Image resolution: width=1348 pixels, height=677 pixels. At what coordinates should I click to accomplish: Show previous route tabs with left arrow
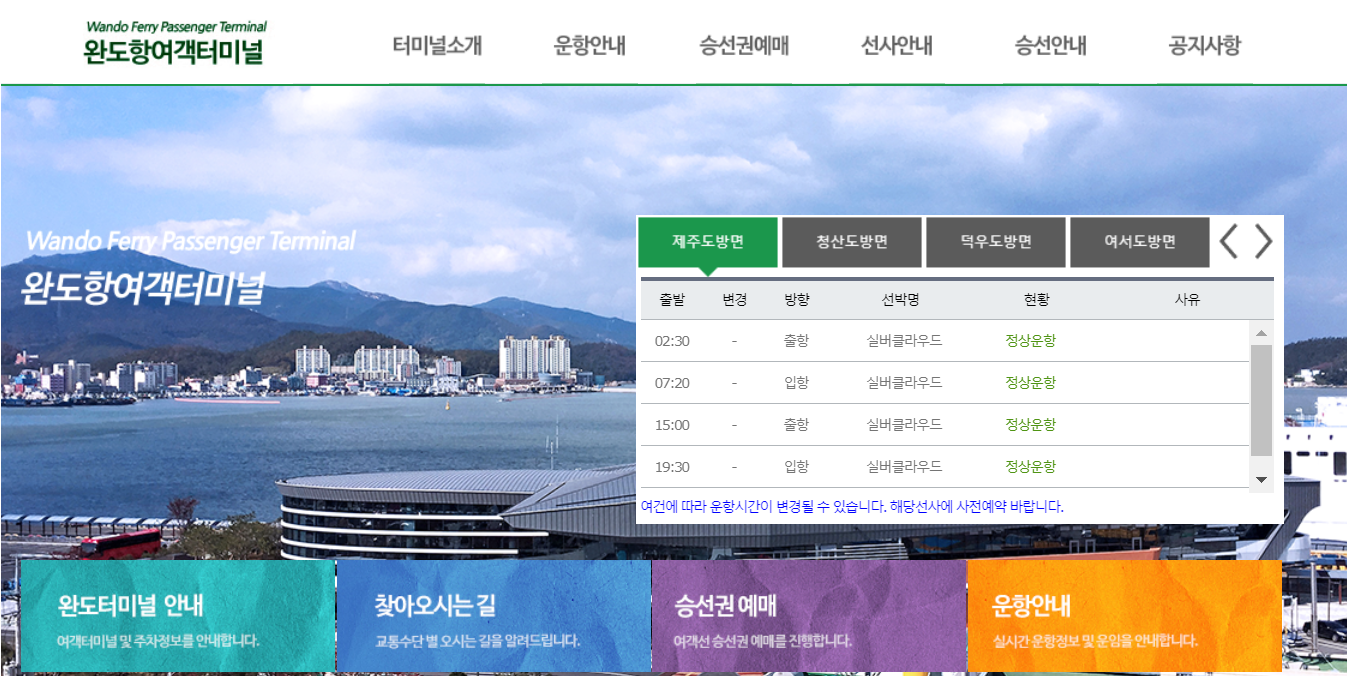click(x=1229, y=241)
